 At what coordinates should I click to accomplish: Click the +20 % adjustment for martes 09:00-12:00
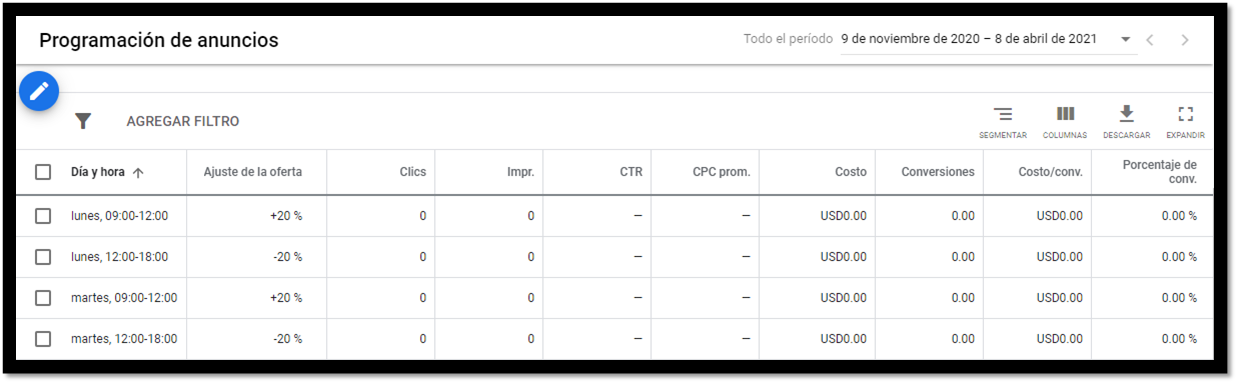pos(286,298)
